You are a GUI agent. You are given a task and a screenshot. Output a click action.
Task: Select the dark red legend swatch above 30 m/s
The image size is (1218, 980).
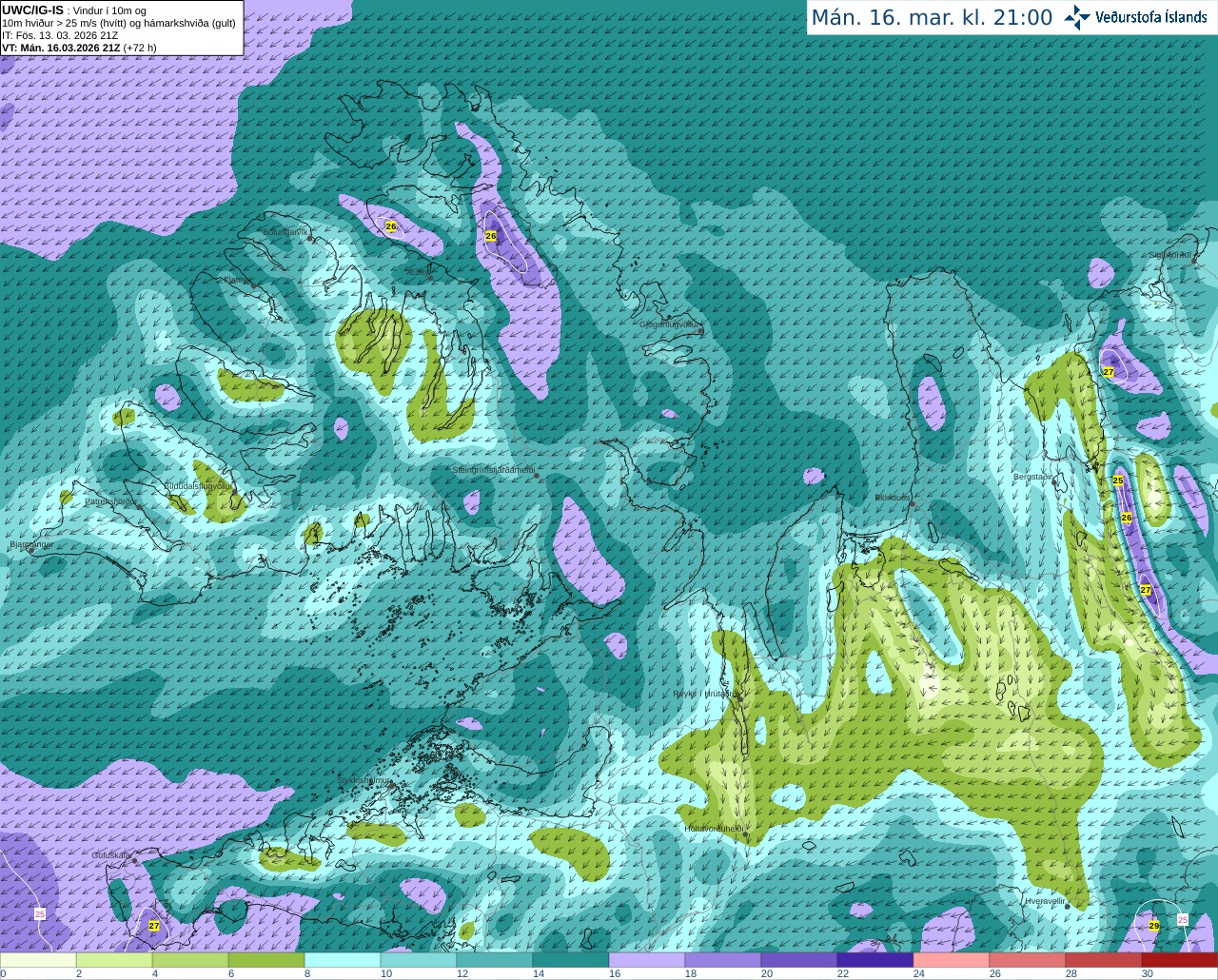point(1180,960)
